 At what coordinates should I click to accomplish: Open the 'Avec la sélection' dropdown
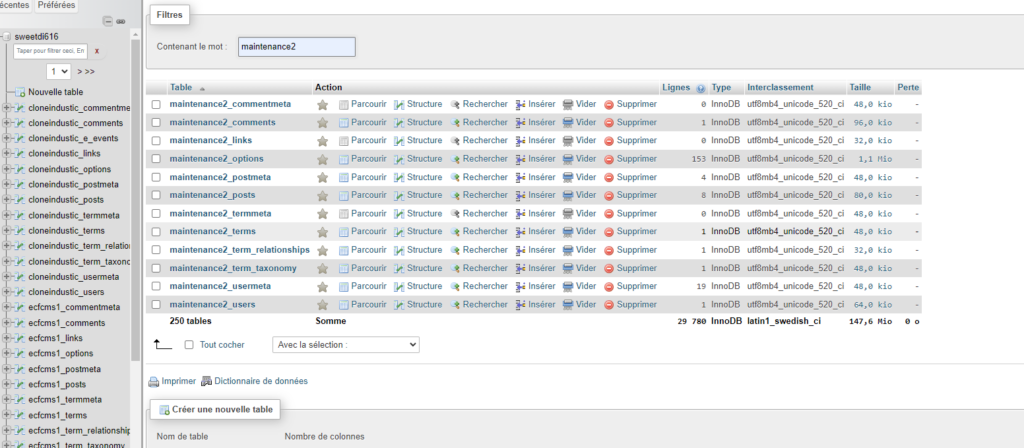tap(345, 344)
